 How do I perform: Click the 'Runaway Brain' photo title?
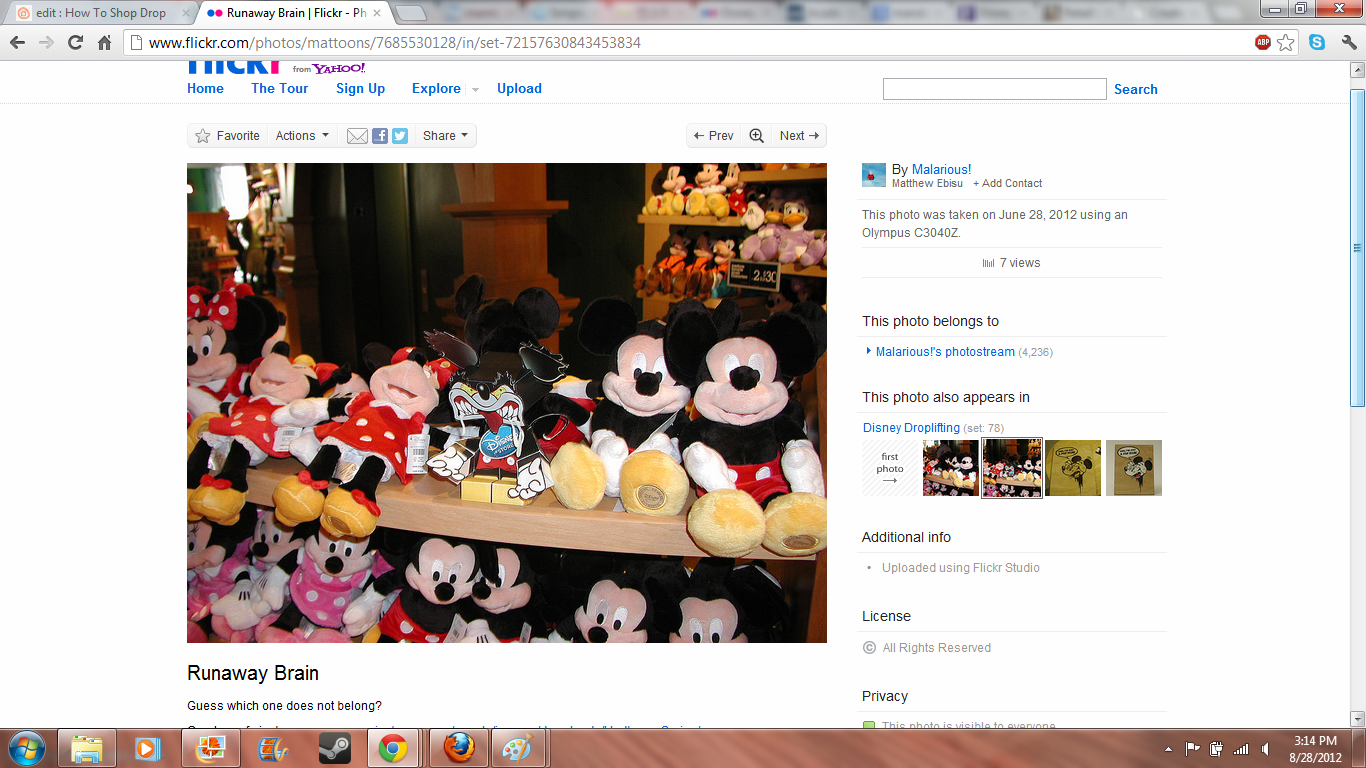[253, 673]
